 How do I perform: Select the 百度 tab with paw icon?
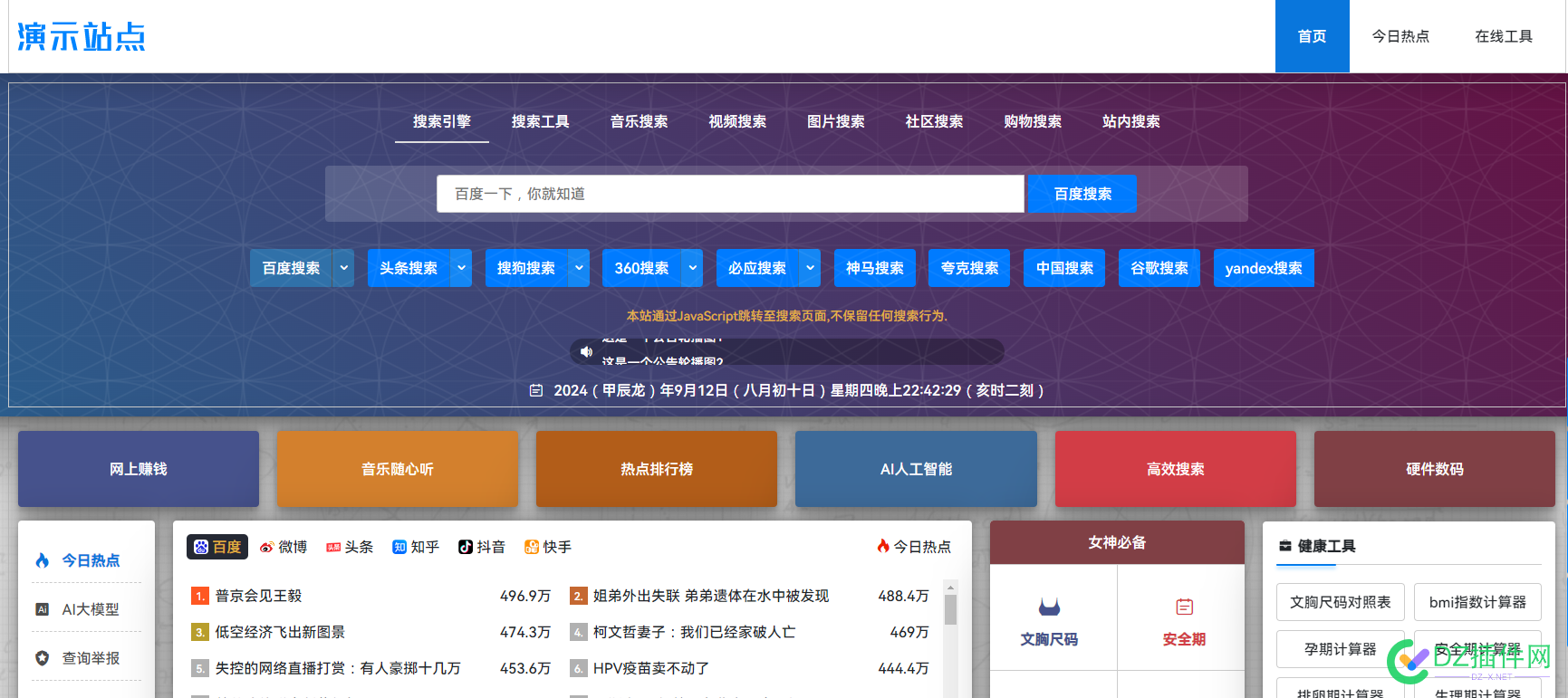(217, 547)
